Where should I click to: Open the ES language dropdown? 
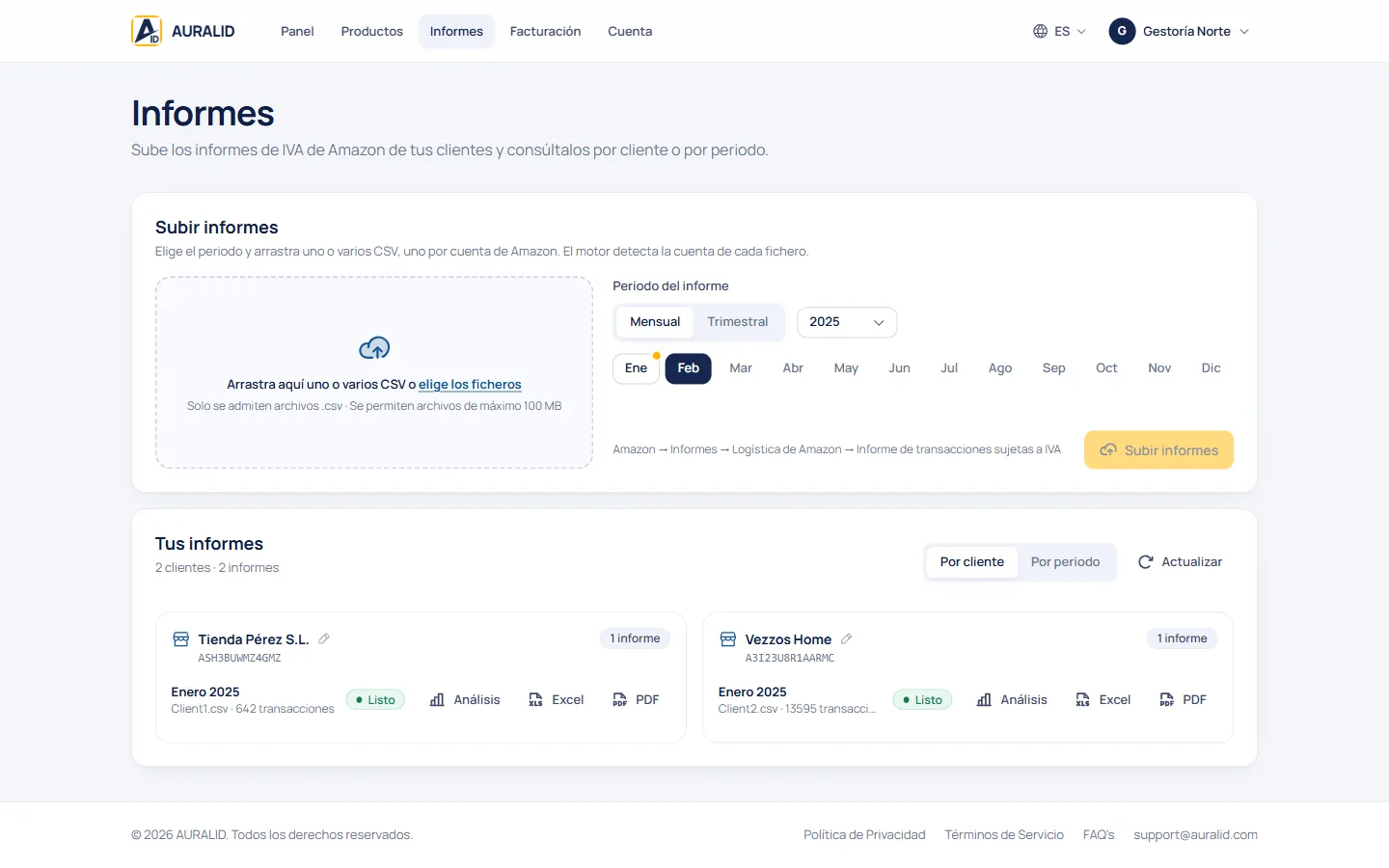(1060, 31)
